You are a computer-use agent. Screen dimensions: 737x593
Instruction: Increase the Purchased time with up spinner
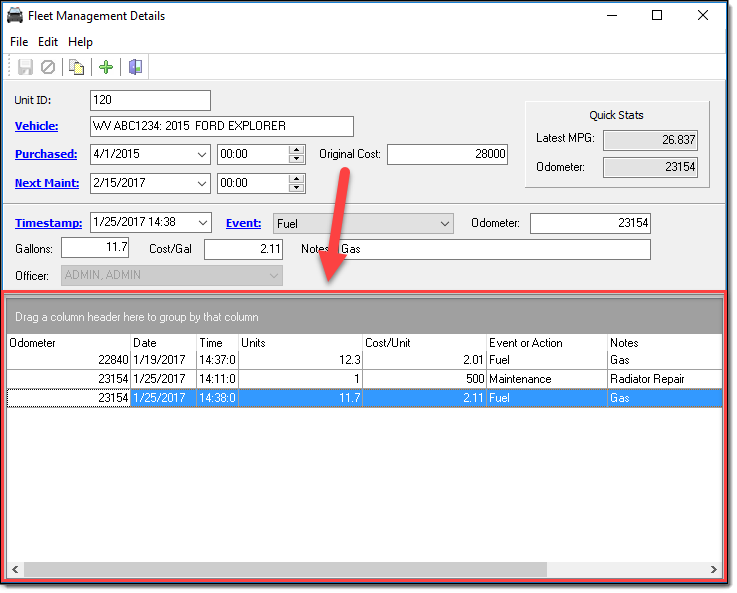pos(296,150)
